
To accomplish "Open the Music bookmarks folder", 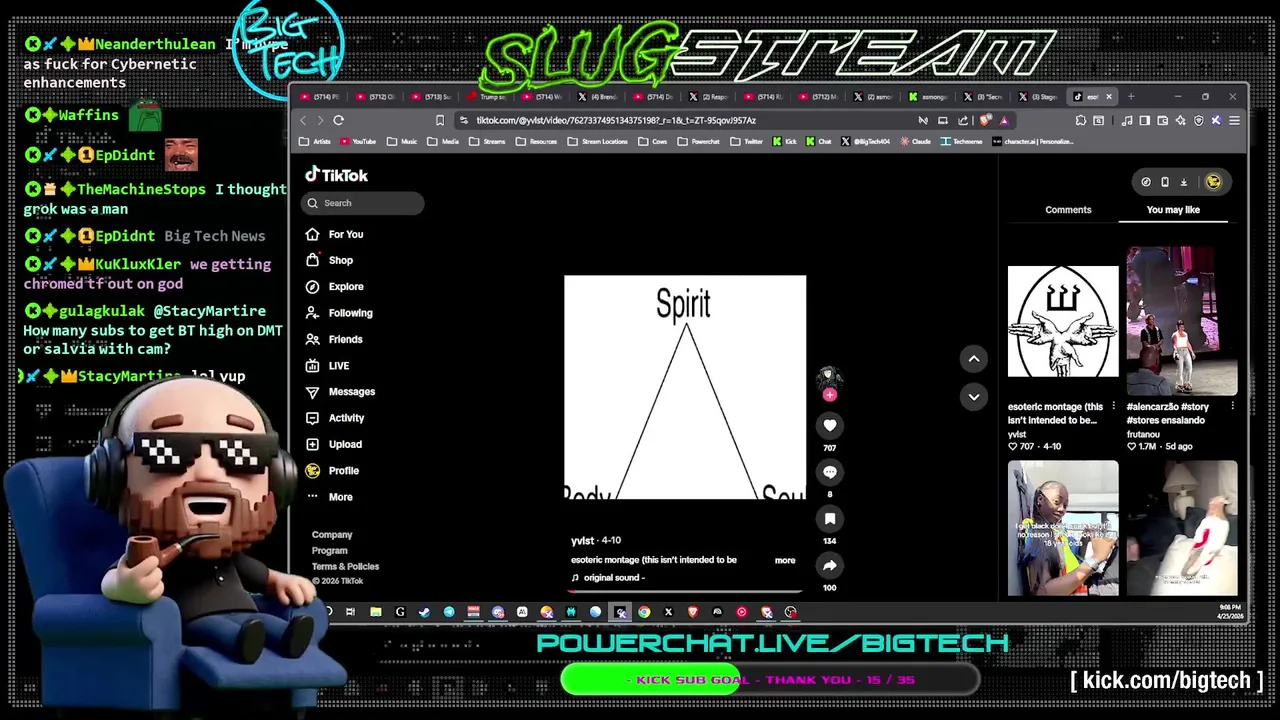I will point(402,142).
